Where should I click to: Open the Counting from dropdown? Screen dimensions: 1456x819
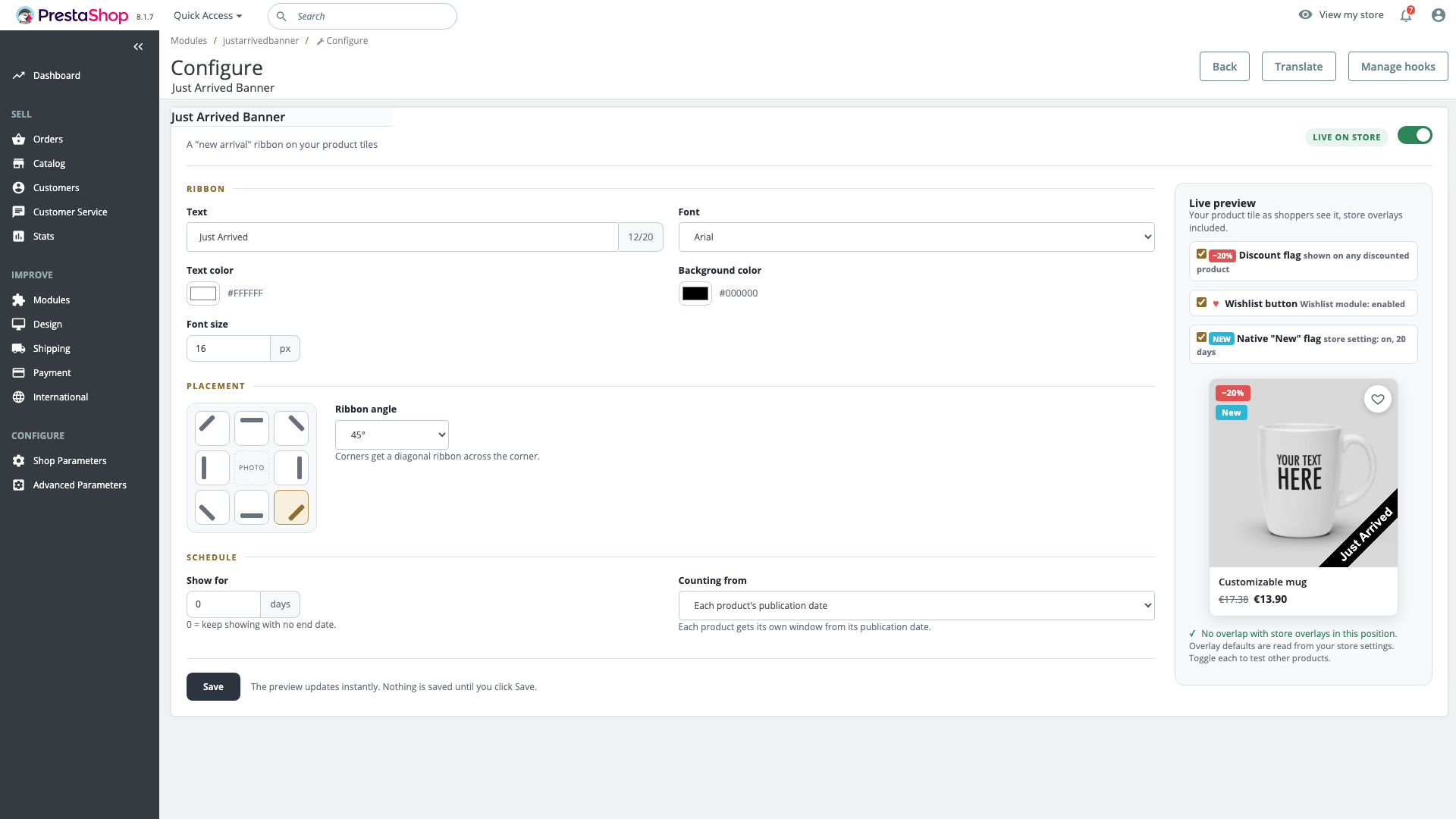(x=916, y=605)
